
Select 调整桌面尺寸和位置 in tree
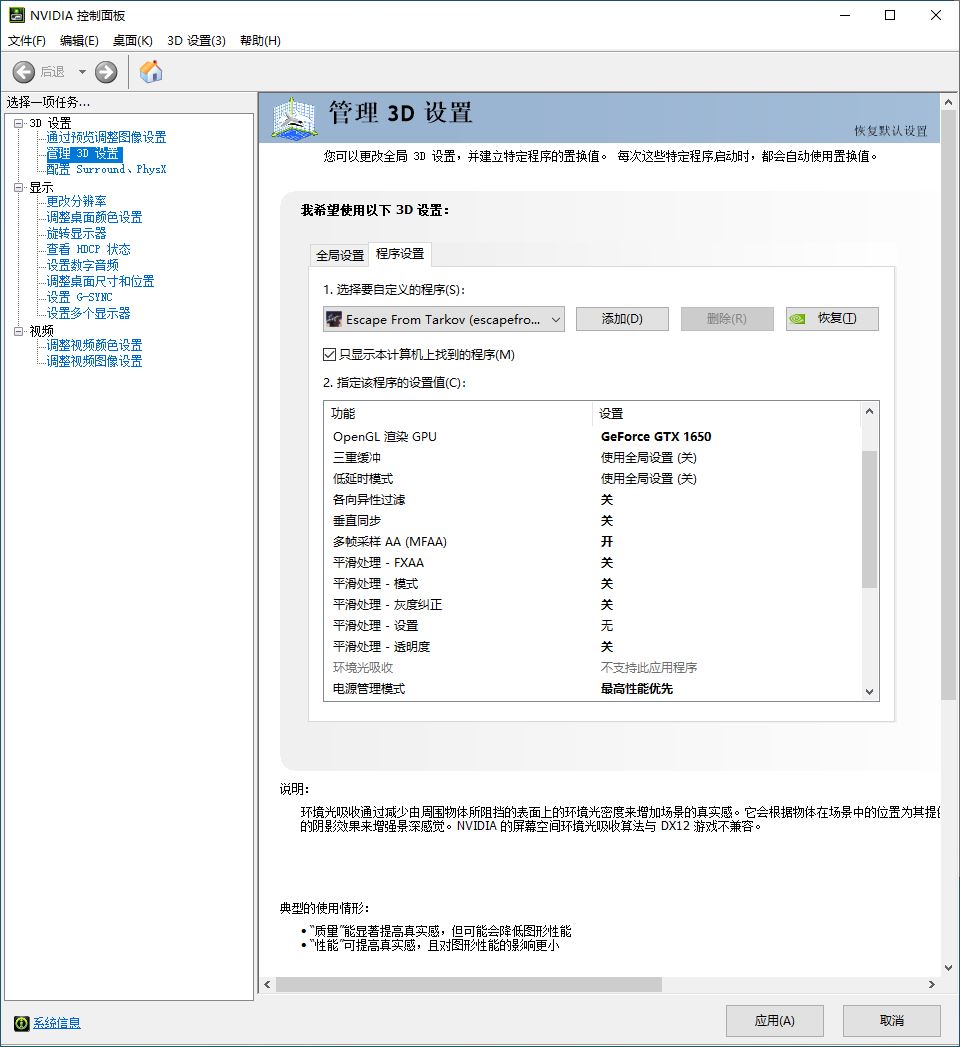100,281
